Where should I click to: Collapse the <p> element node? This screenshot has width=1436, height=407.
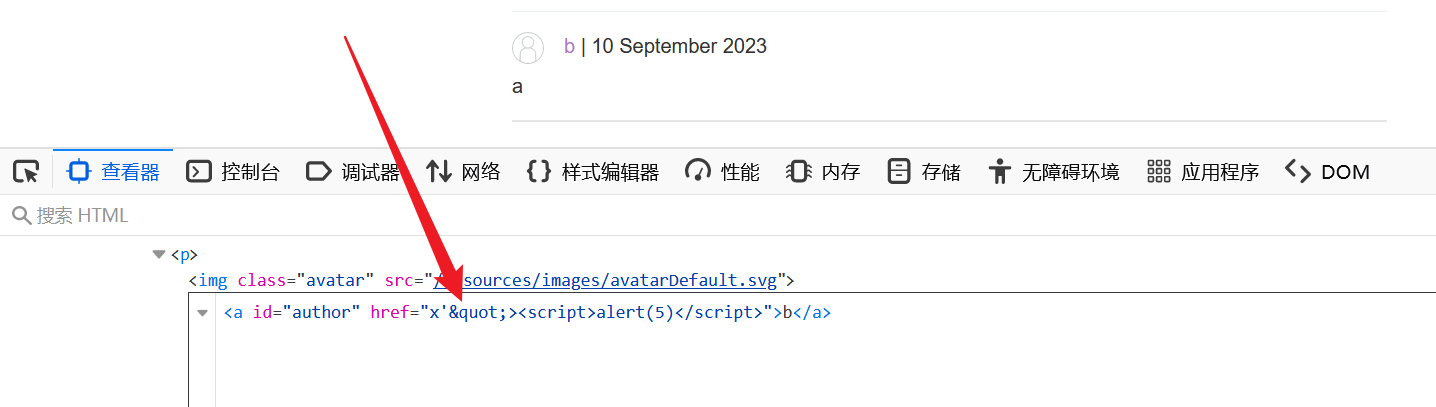click(x=158, y=255)
